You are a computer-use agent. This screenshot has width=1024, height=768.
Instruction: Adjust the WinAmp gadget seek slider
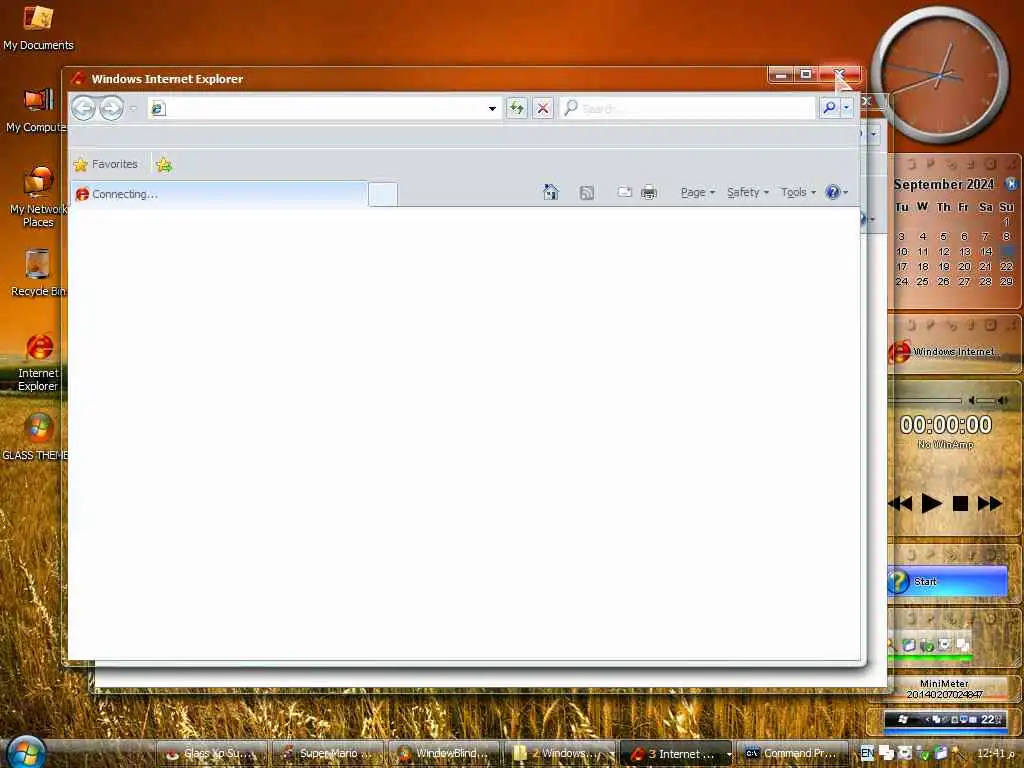(925, 400)
